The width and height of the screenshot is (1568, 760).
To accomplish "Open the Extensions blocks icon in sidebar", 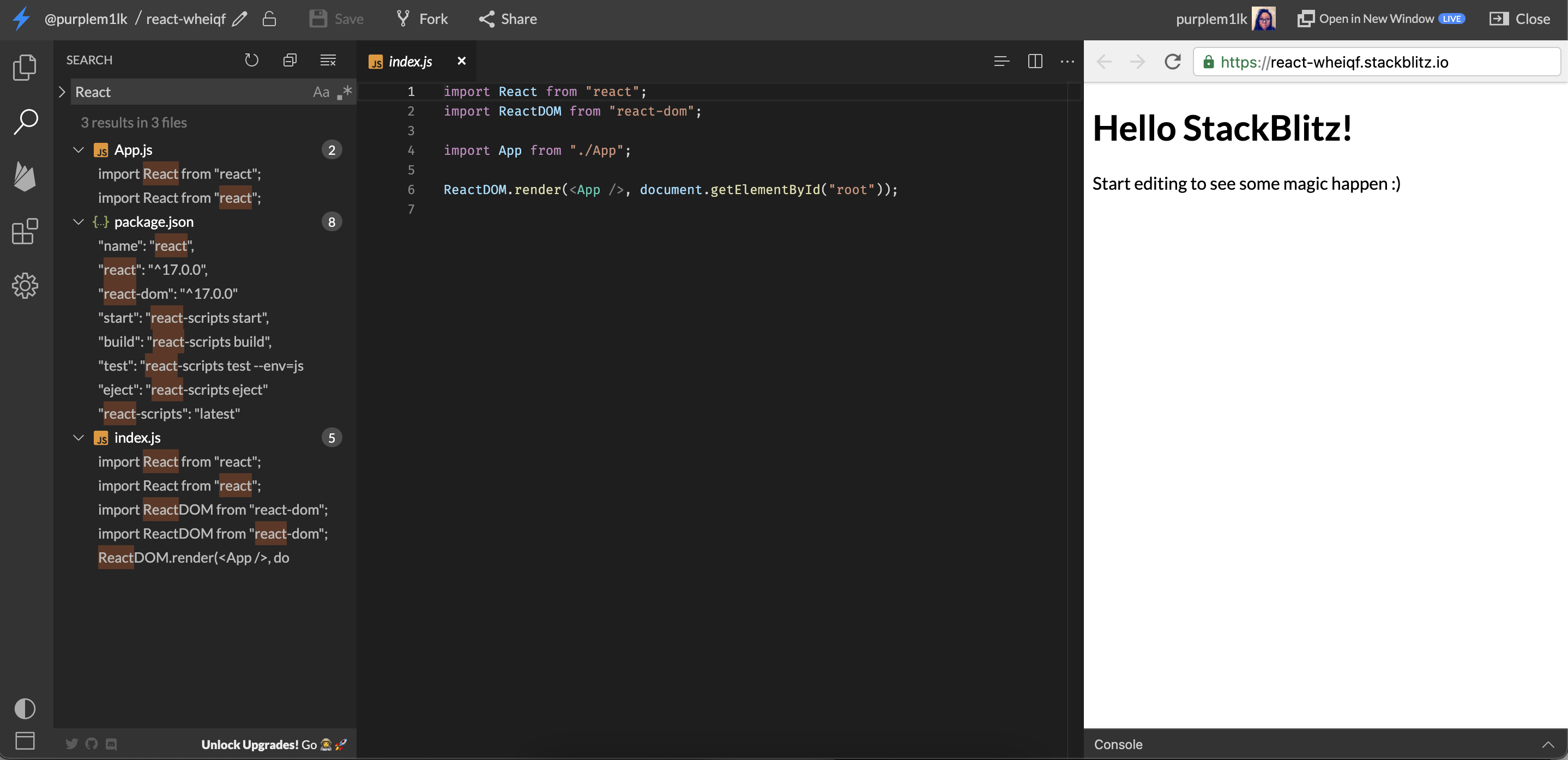I will click(25, 231).
